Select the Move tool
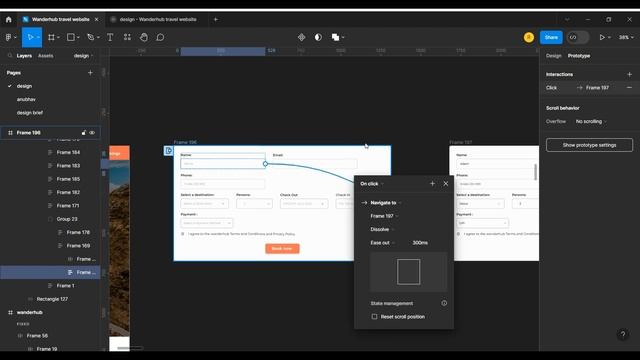640x360 pixels. point(30,37)
